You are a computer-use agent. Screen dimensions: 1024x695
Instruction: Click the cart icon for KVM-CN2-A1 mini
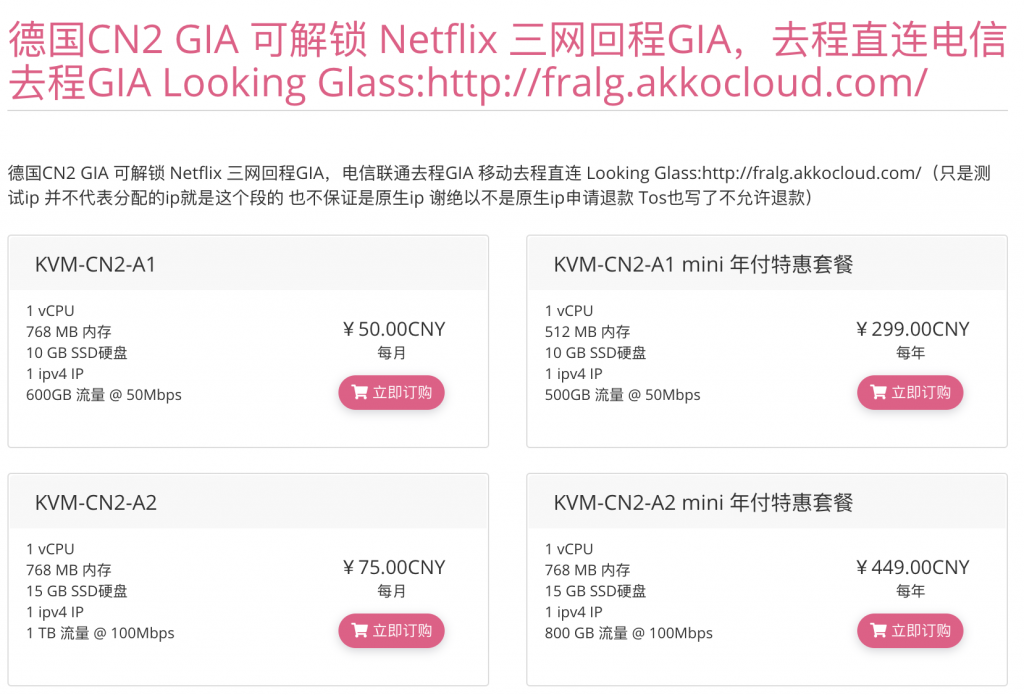pos(878,392)
